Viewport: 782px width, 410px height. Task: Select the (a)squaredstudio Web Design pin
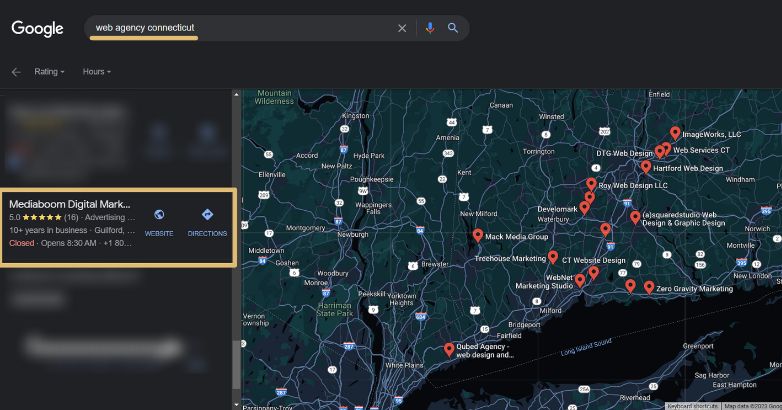[x=635, y=217]
